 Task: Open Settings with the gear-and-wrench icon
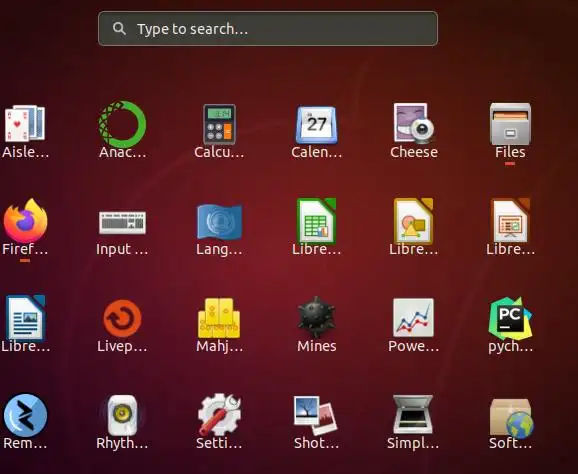(x=219, y=414)
